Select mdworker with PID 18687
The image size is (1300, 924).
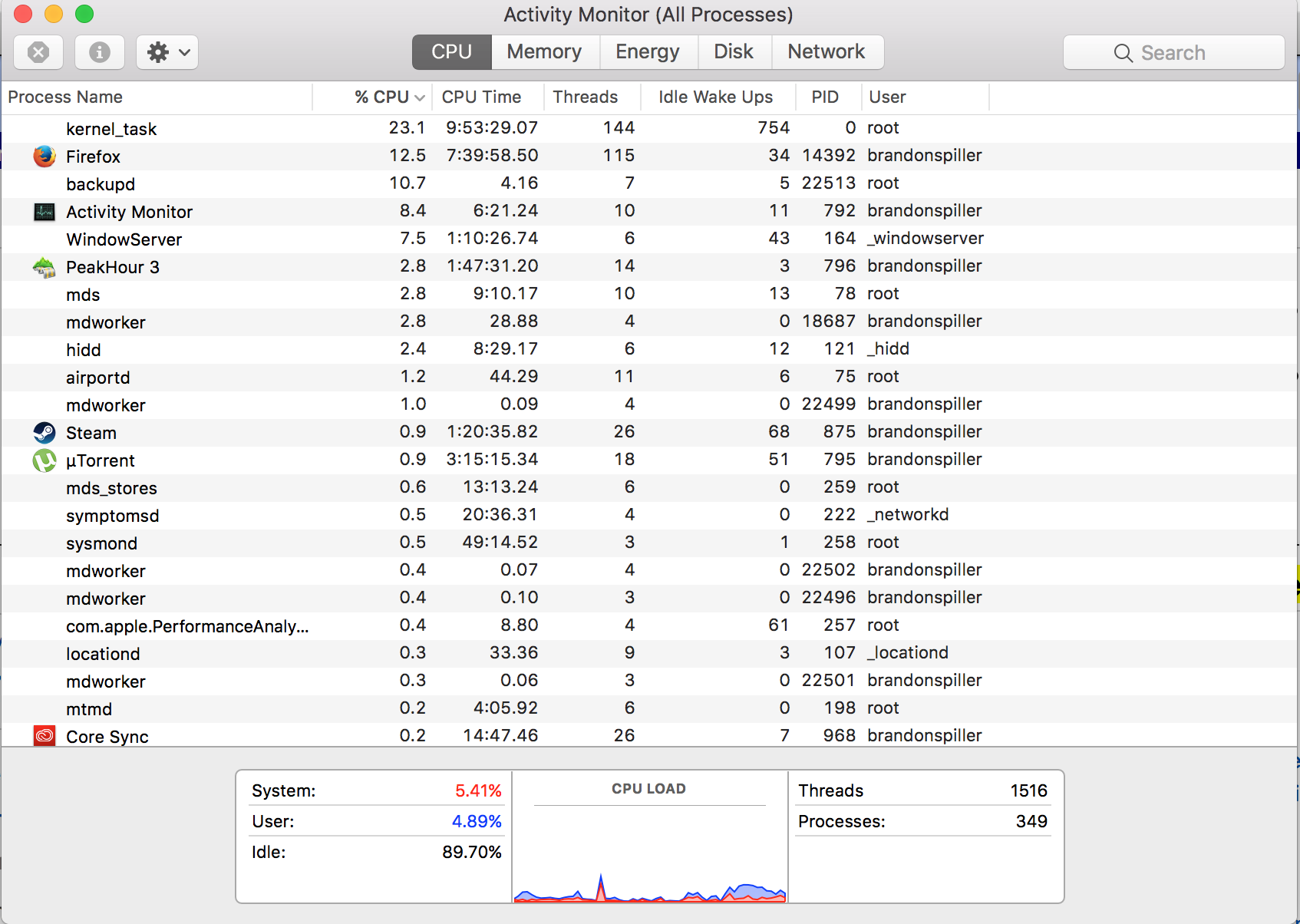click(x=649, y=322)
